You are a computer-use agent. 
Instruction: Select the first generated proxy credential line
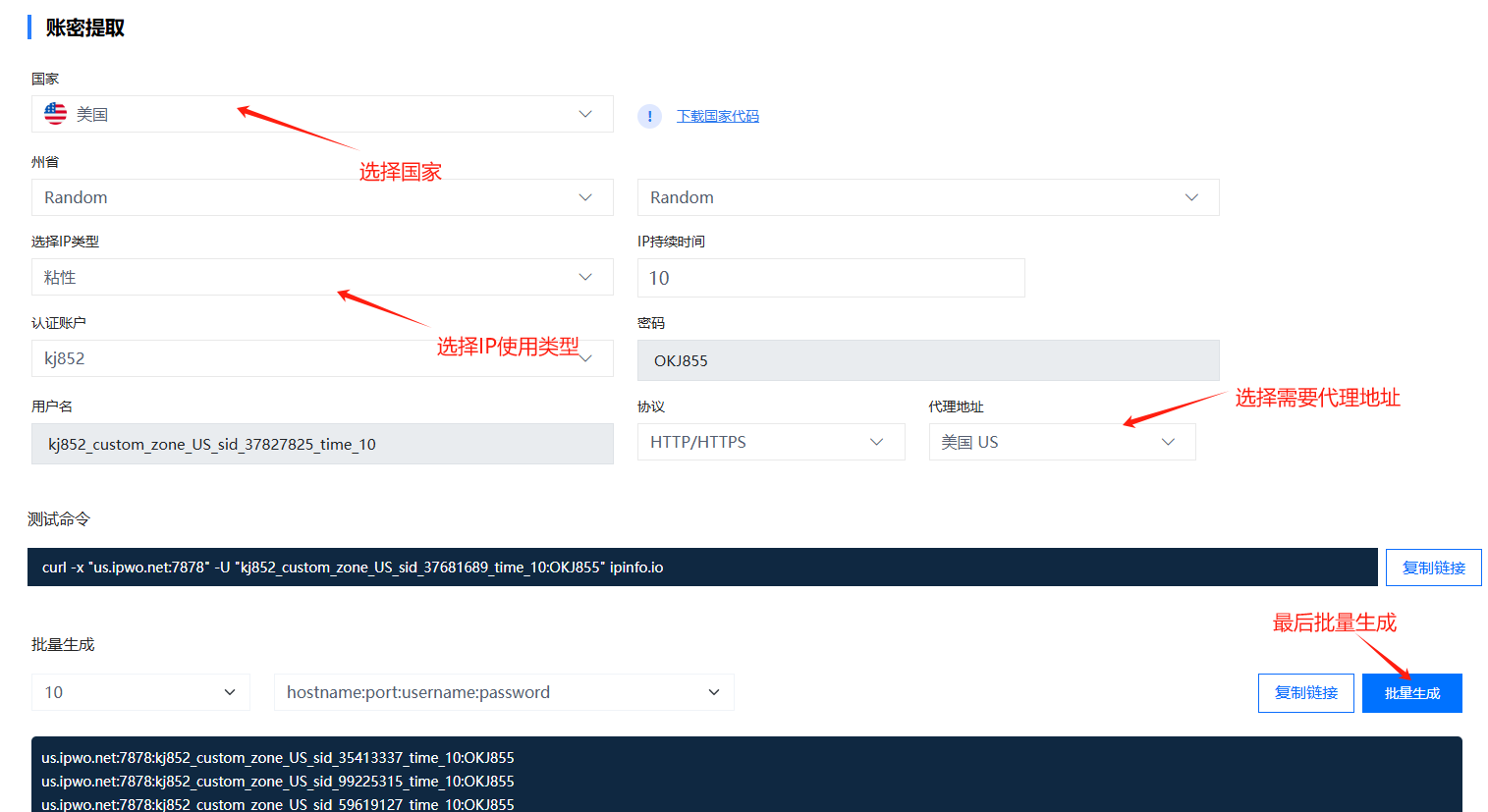coord(277,757)
